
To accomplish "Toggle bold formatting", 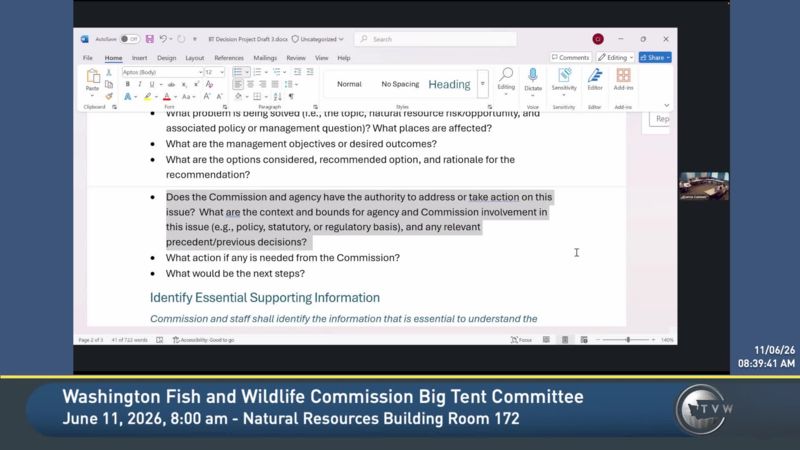I will tap(128, 84).
